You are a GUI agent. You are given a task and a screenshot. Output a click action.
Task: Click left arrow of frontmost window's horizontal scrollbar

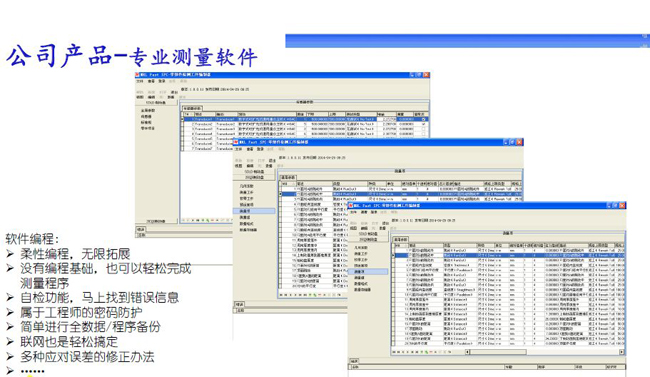pyautogui.click(x=467, y=352)
